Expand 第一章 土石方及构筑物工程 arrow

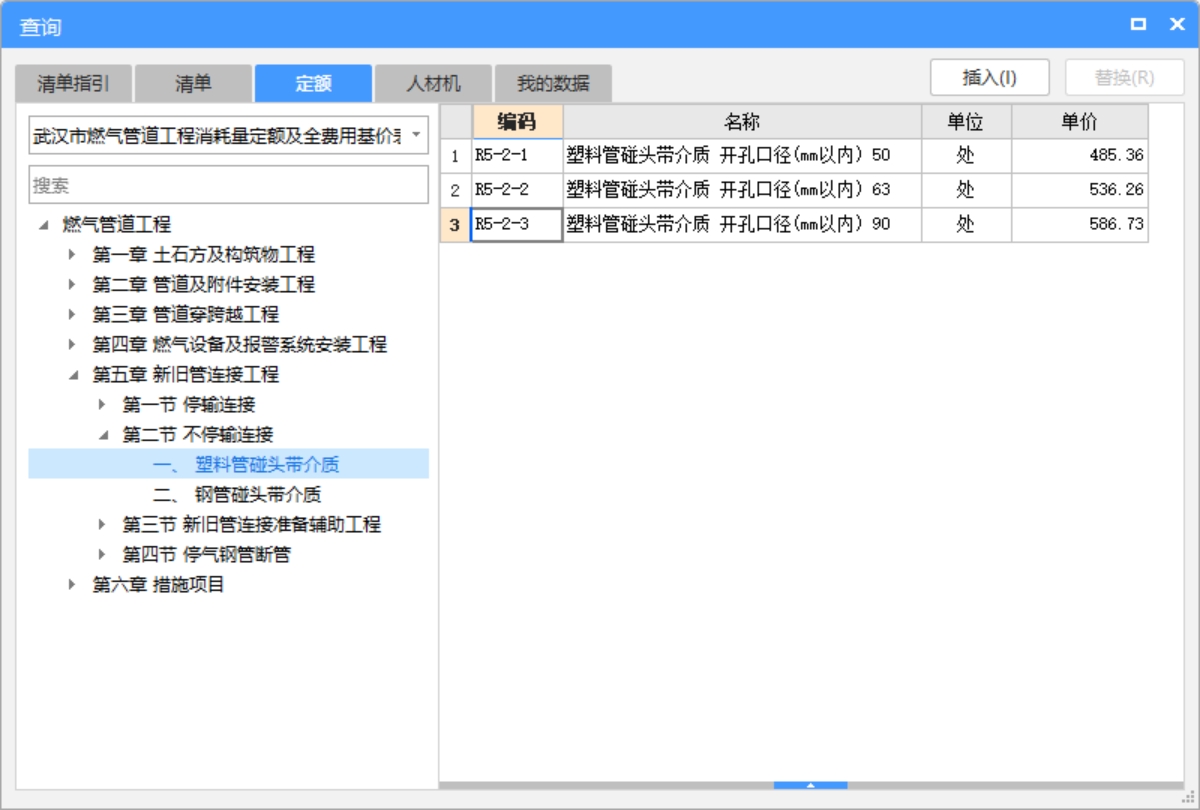(72, 255)
